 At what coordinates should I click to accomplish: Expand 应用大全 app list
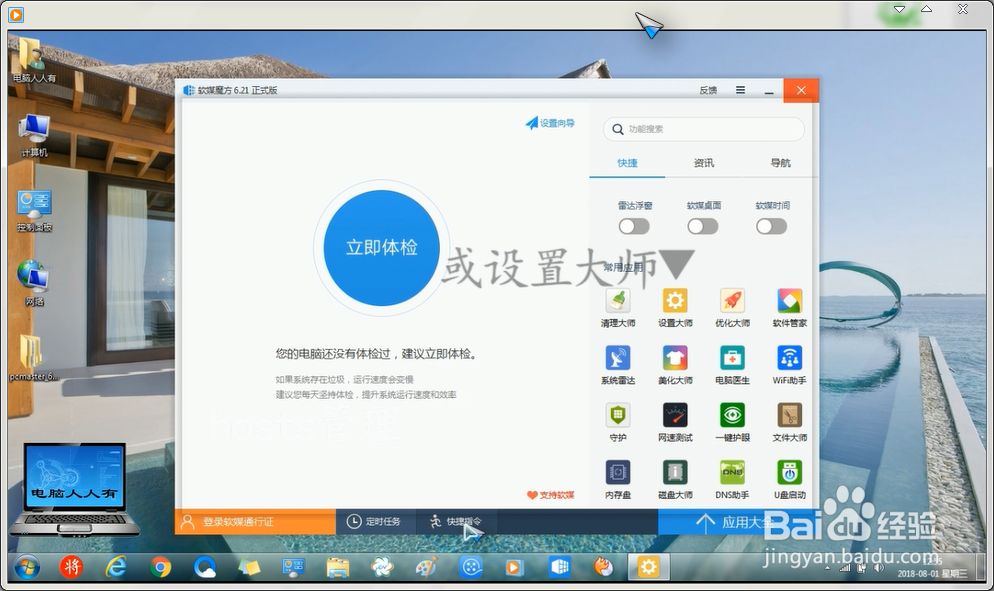[739, 522]
